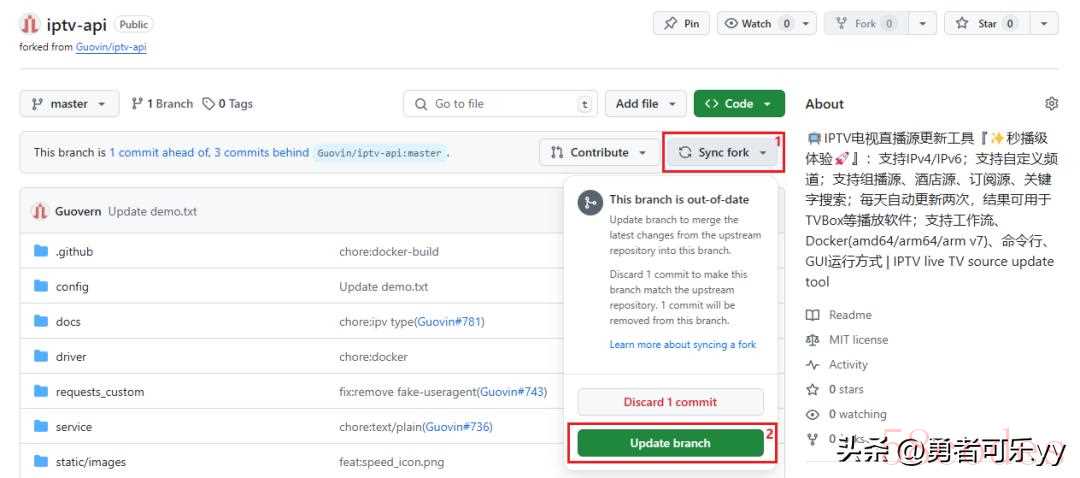This screenshot has height=478, width=1080.
Task: Open the MIT license link
Action: 858,340
